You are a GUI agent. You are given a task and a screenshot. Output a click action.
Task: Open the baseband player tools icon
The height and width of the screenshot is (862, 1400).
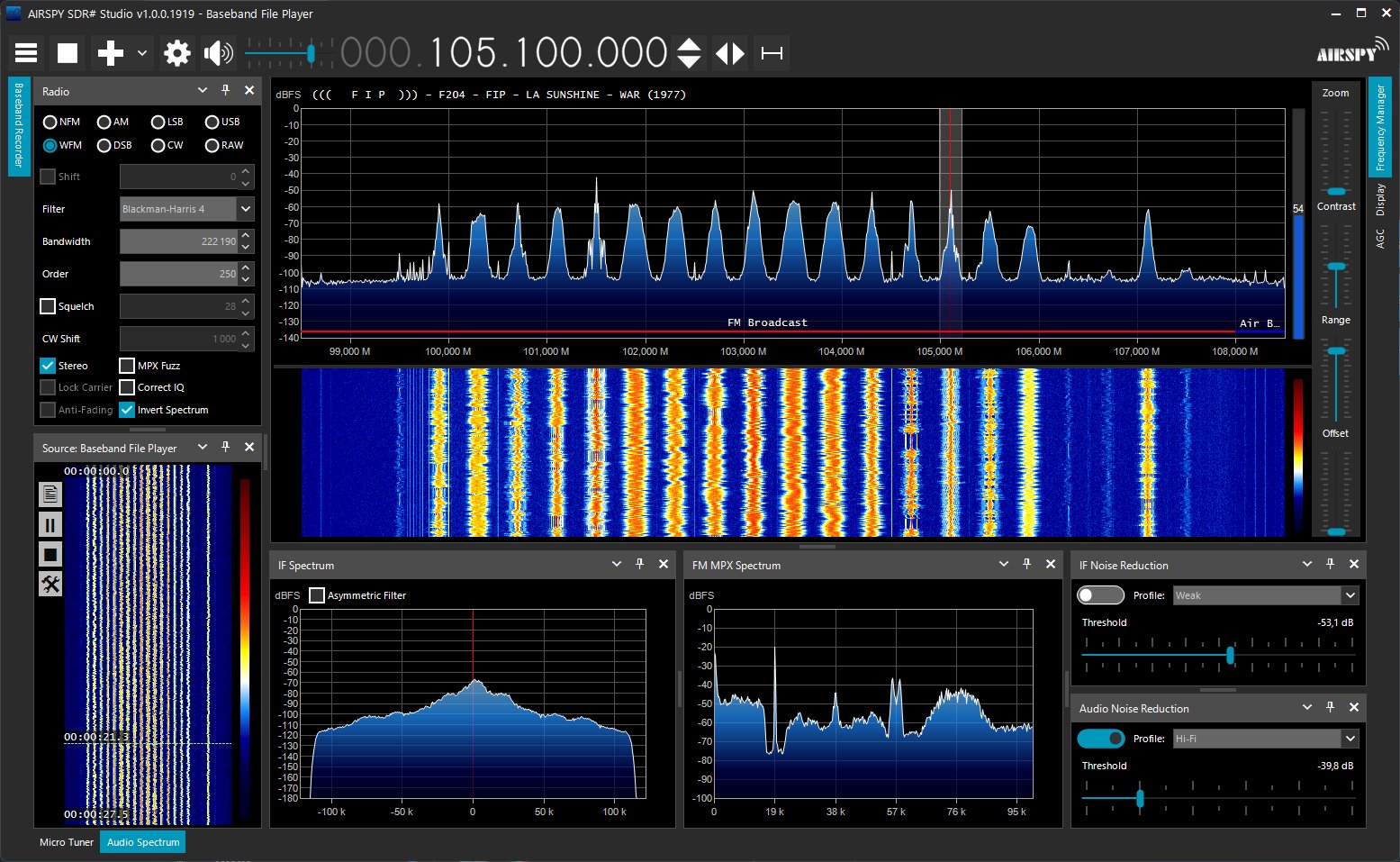50,585
